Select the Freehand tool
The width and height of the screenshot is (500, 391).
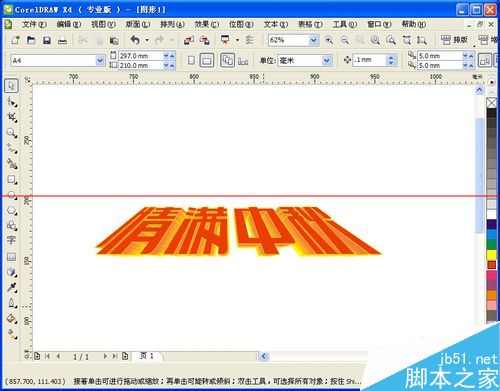click(x=12, y=149)
